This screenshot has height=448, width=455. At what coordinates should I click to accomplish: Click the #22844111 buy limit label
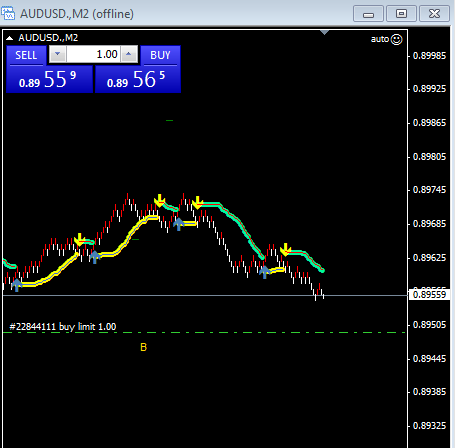pos(63,327)
